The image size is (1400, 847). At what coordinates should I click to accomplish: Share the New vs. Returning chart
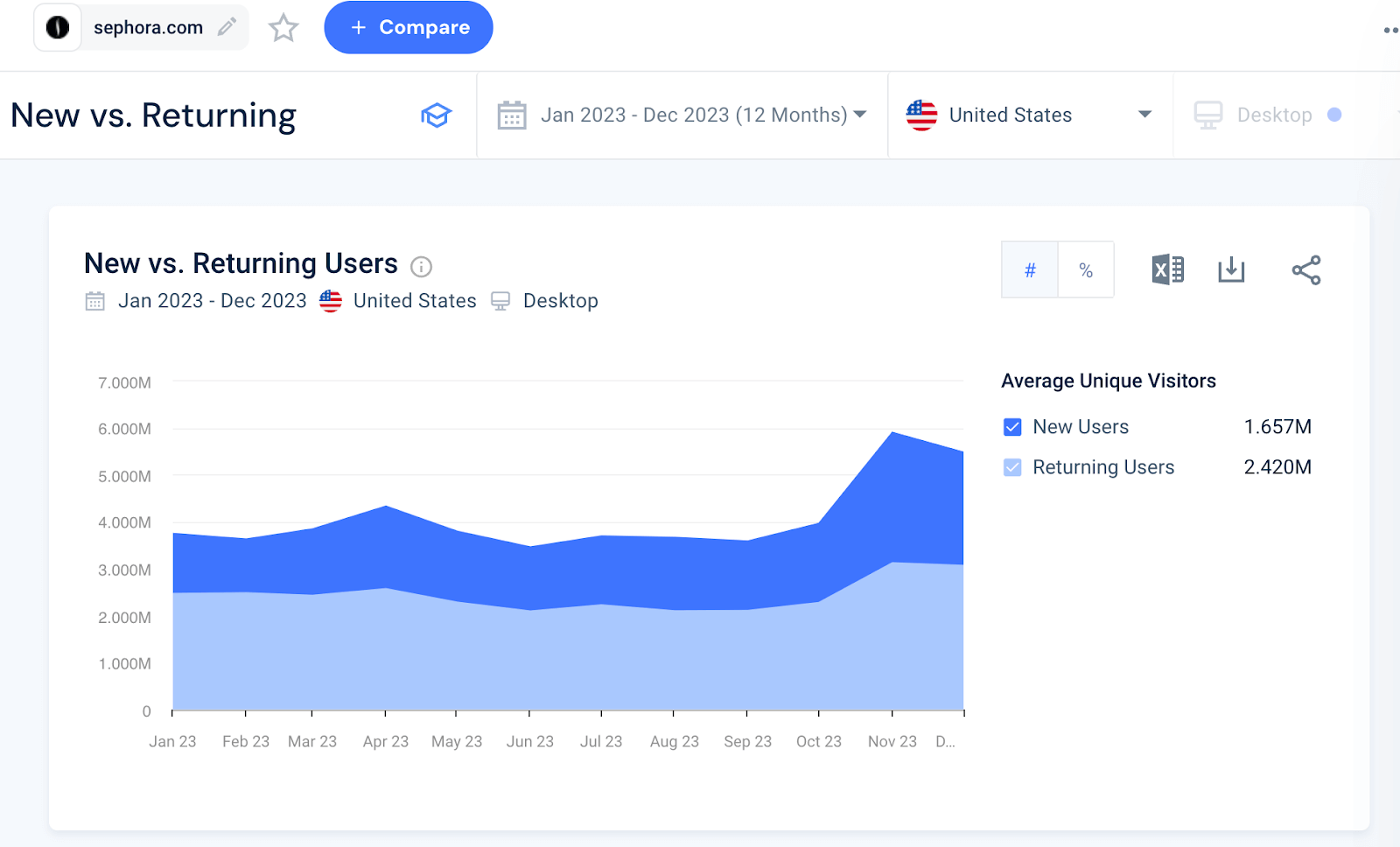coord(1306,270)
